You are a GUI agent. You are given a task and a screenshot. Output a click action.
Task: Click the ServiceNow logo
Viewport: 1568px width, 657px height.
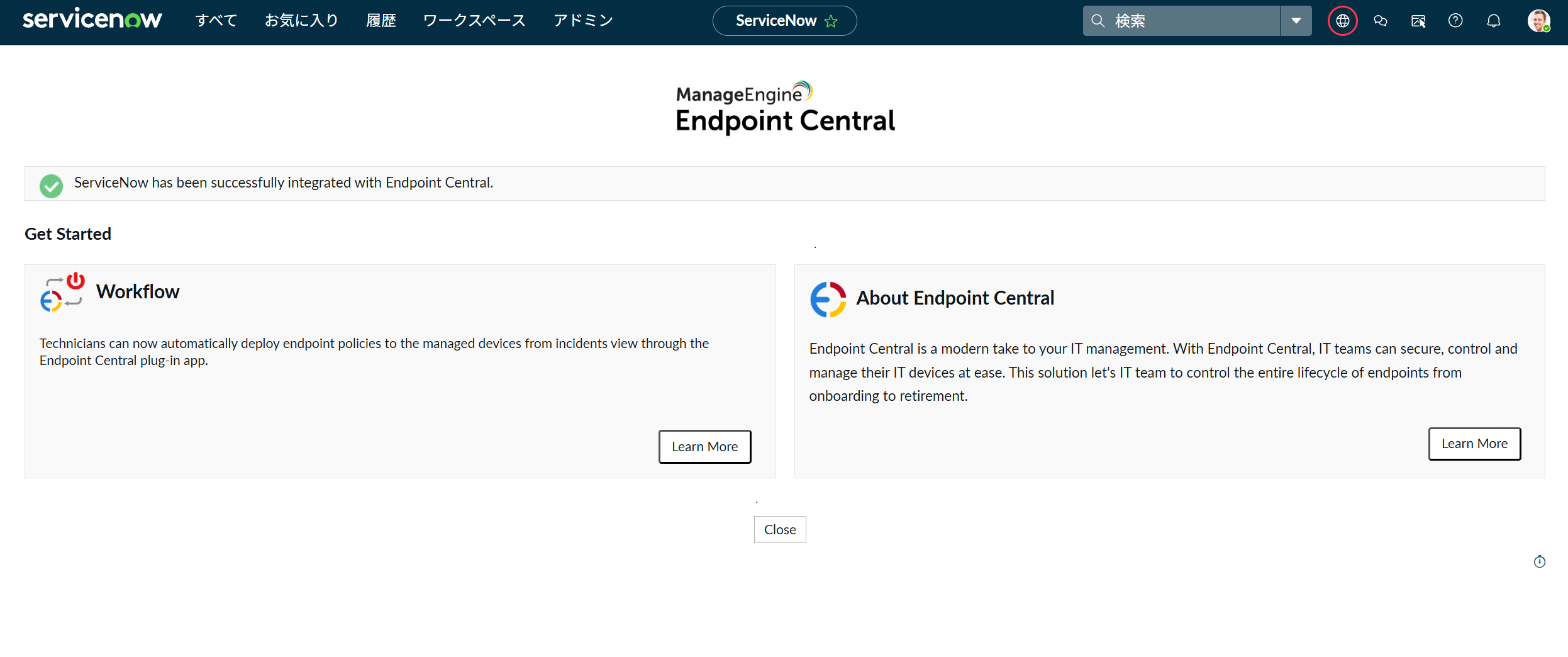point(92,20)
